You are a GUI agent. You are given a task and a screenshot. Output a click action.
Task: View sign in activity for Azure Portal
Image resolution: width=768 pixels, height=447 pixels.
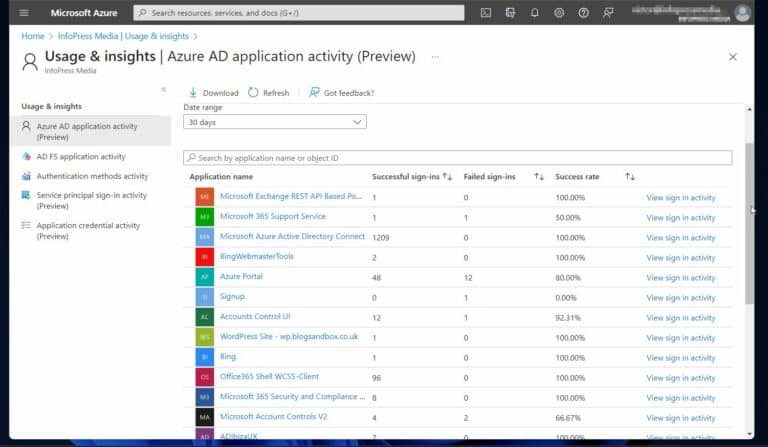click(681, 278)
